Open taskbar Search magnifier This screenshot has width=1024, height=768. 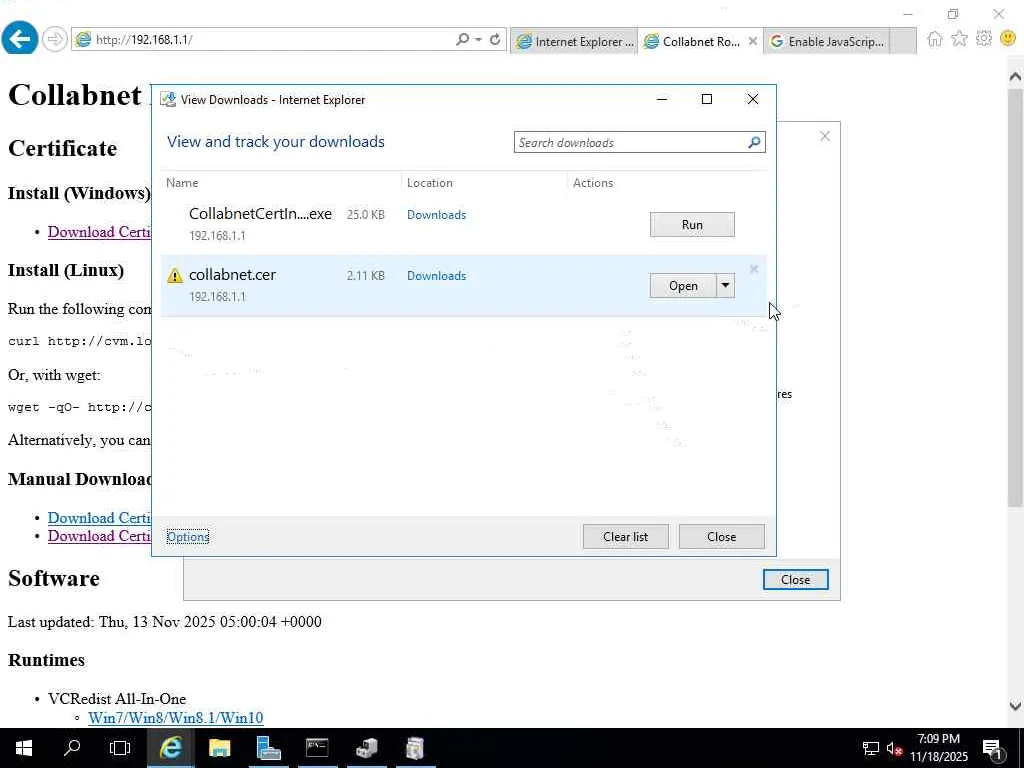[72, 748]
